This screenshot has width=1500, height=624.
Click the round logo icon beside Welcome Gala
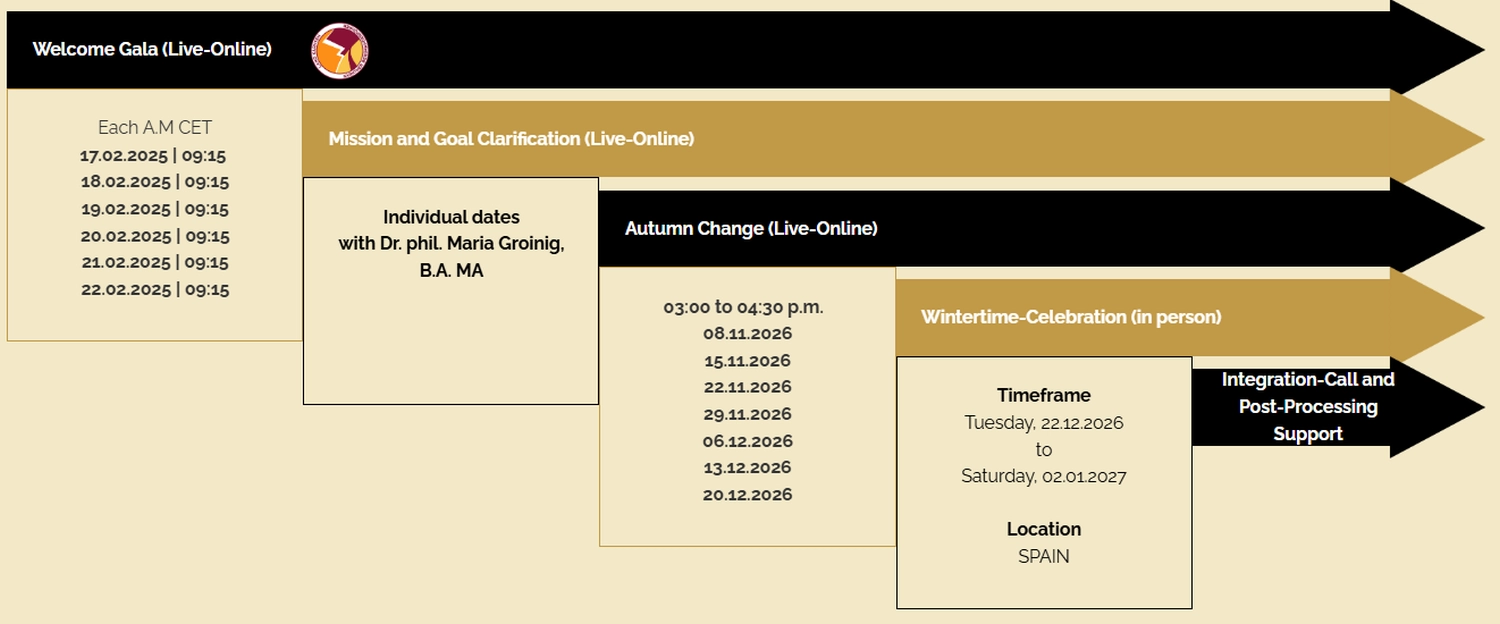click(340, 51)
